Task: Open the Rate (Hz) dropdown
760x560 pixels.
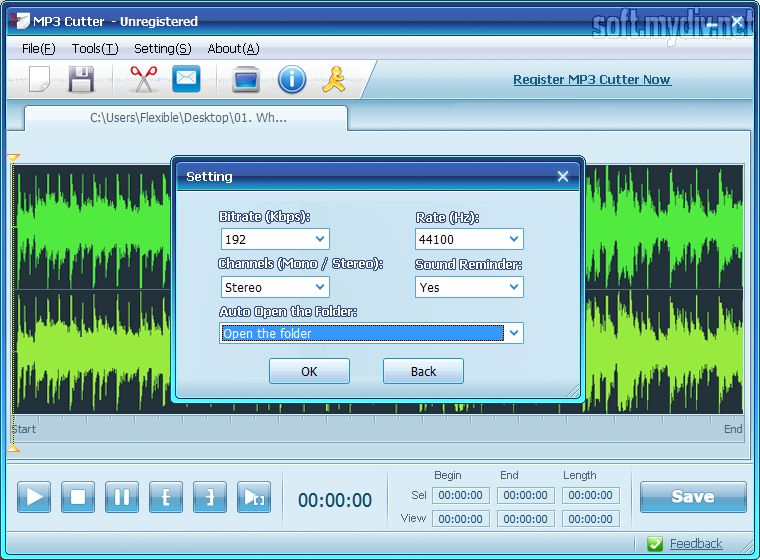Action: click(469, 239)
